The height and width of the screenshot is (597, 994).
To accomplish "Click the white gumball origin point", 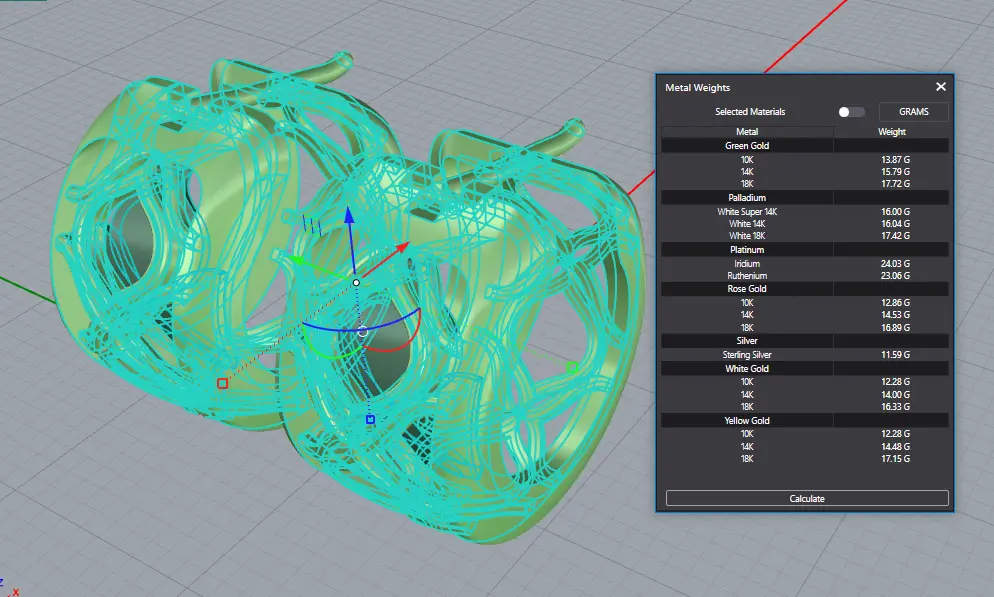I will point(356,283).
